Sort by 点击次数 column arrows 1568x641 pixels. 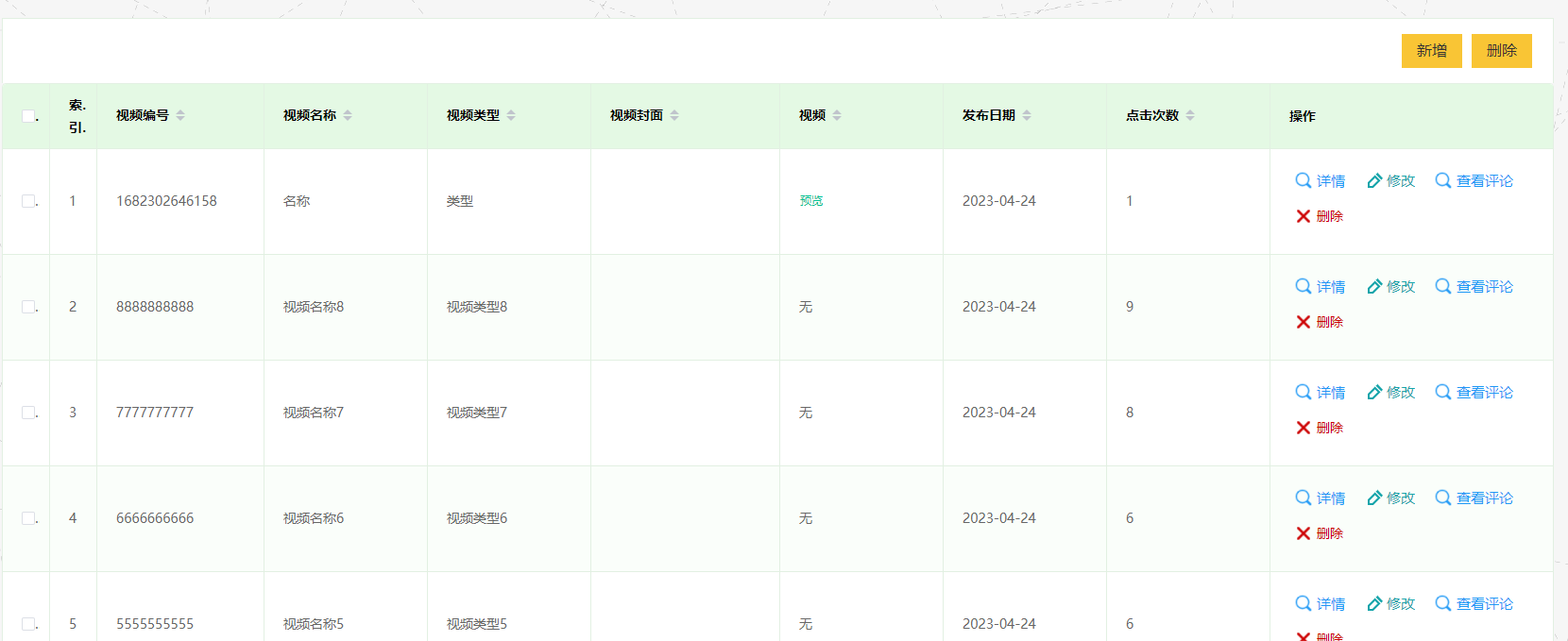coord(1190,115)
